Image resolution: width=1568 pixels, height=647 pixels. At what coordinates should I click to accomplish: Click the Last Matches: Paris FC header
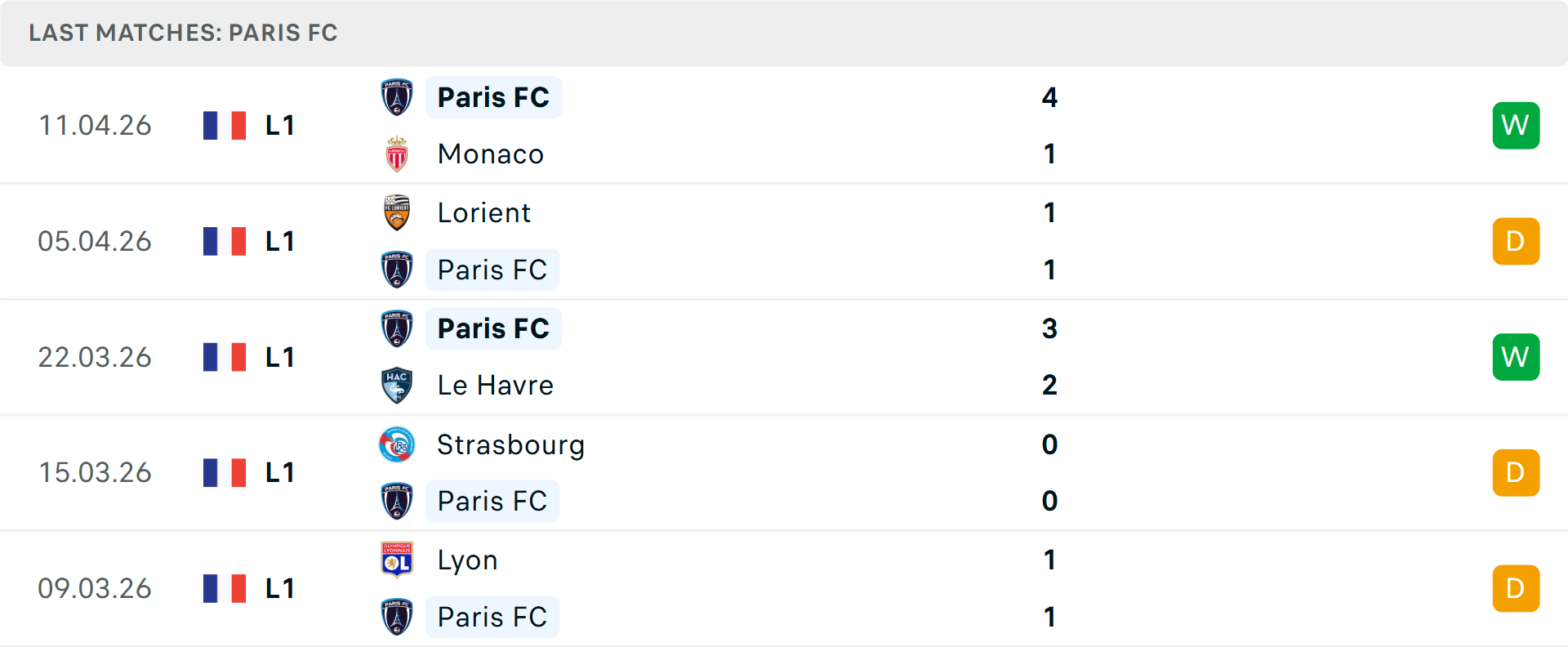click(x=183, y=33)
